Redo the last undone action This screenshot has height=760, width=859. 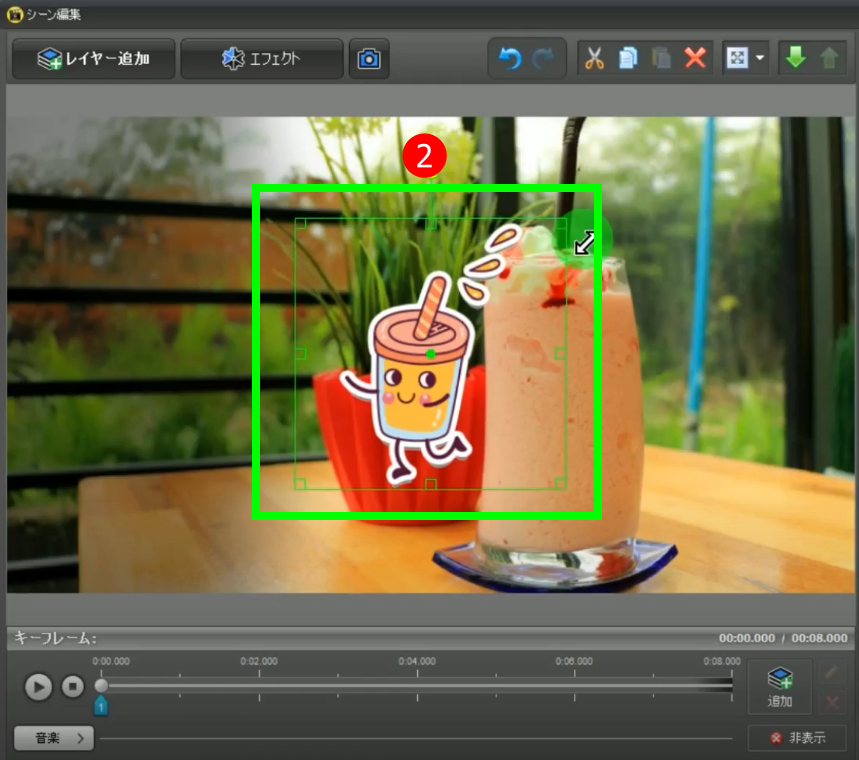click(x=544, y=59)
